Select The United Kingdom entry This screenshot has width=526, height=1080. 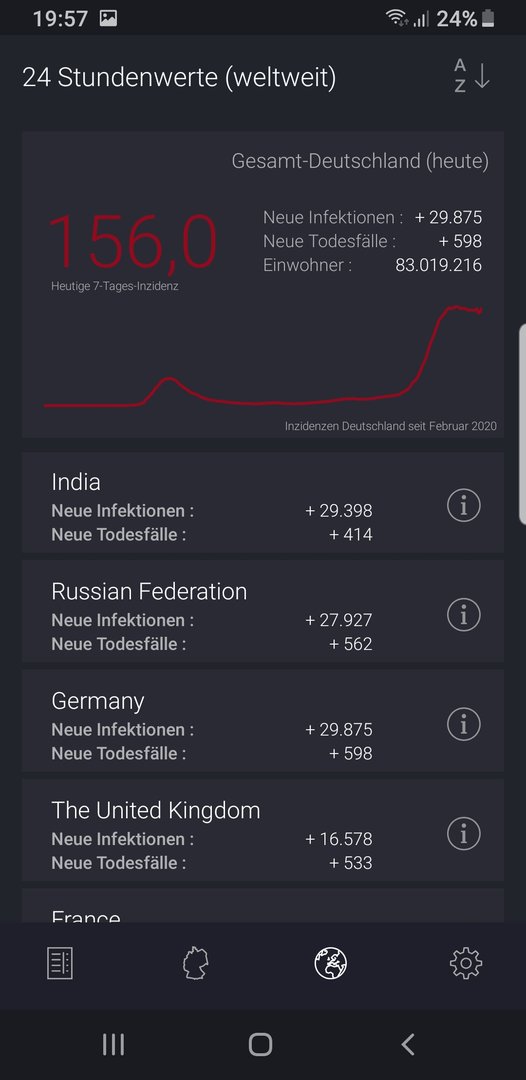pos(263,831)
